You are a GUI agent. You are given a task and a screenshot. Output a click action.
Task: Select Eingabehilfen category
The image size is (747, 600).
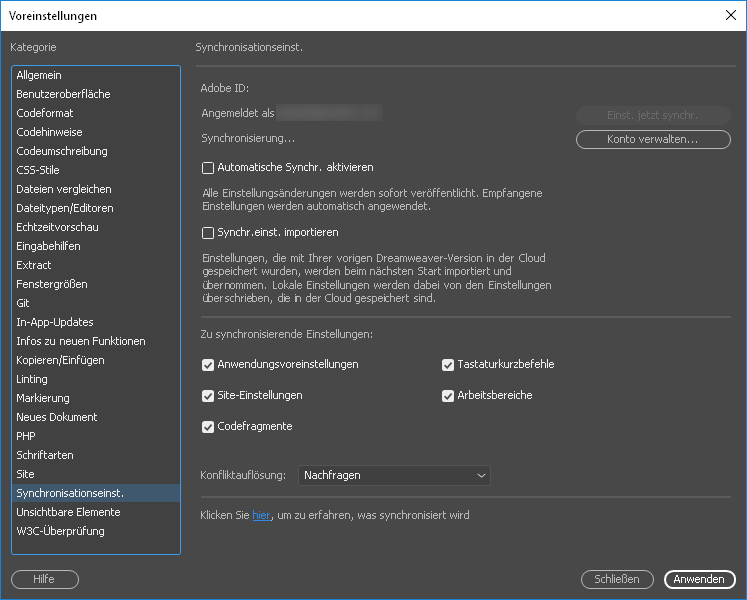96,246
